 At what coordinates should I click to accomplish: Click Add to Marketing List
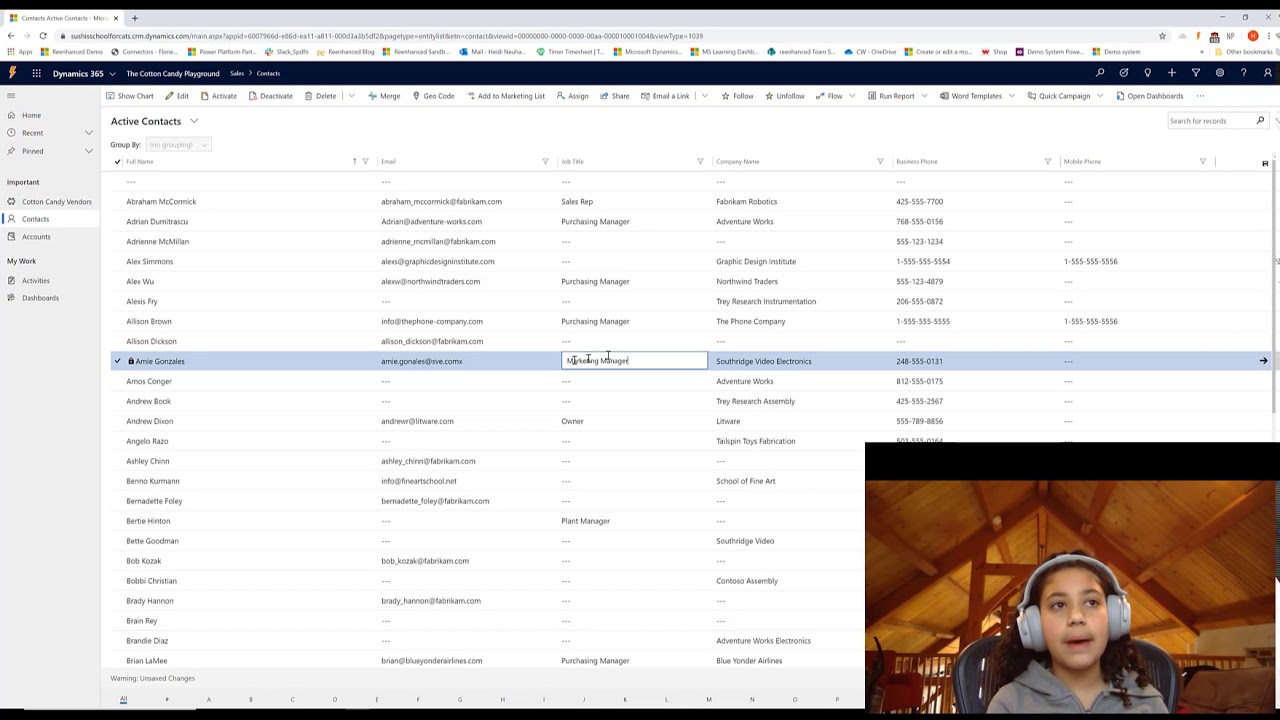click(x=505, y=96)
